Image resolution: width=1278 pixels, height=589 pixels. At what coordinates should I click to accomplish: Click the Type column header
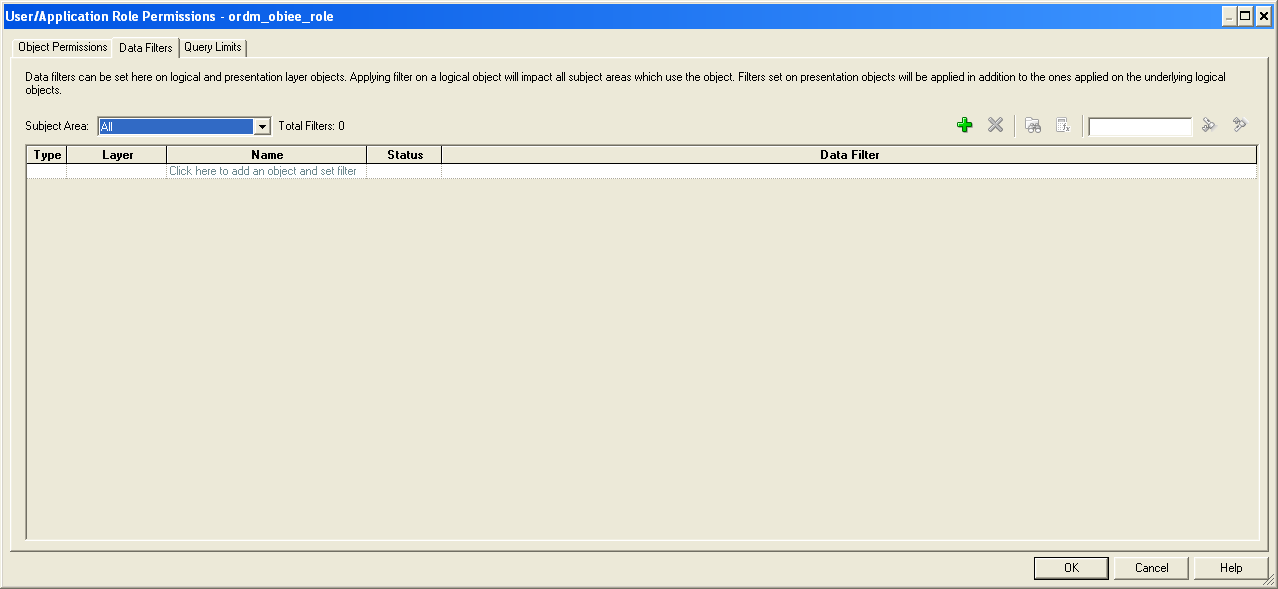[x=47, y=155]
